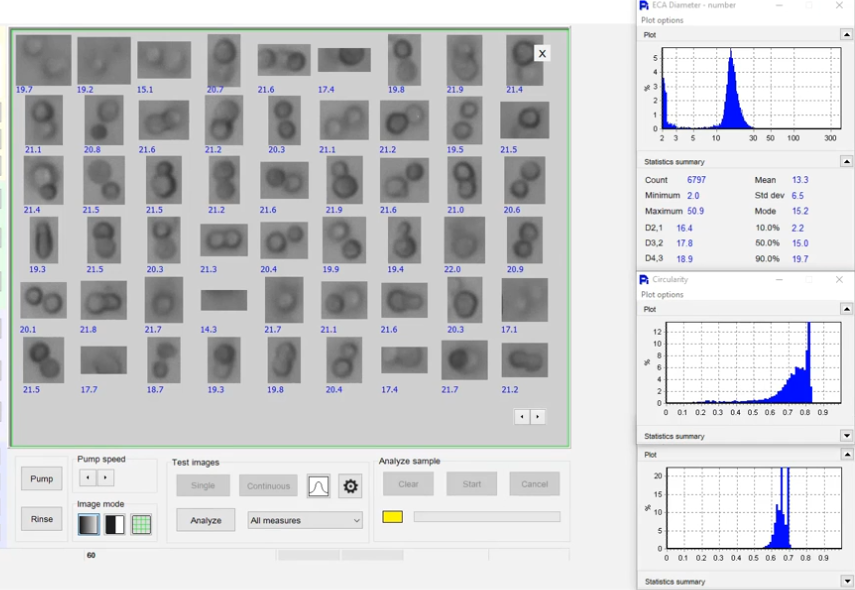855x590 pixels.
Task: Click the Start button under Analyze sample
Action: point(472,484)
